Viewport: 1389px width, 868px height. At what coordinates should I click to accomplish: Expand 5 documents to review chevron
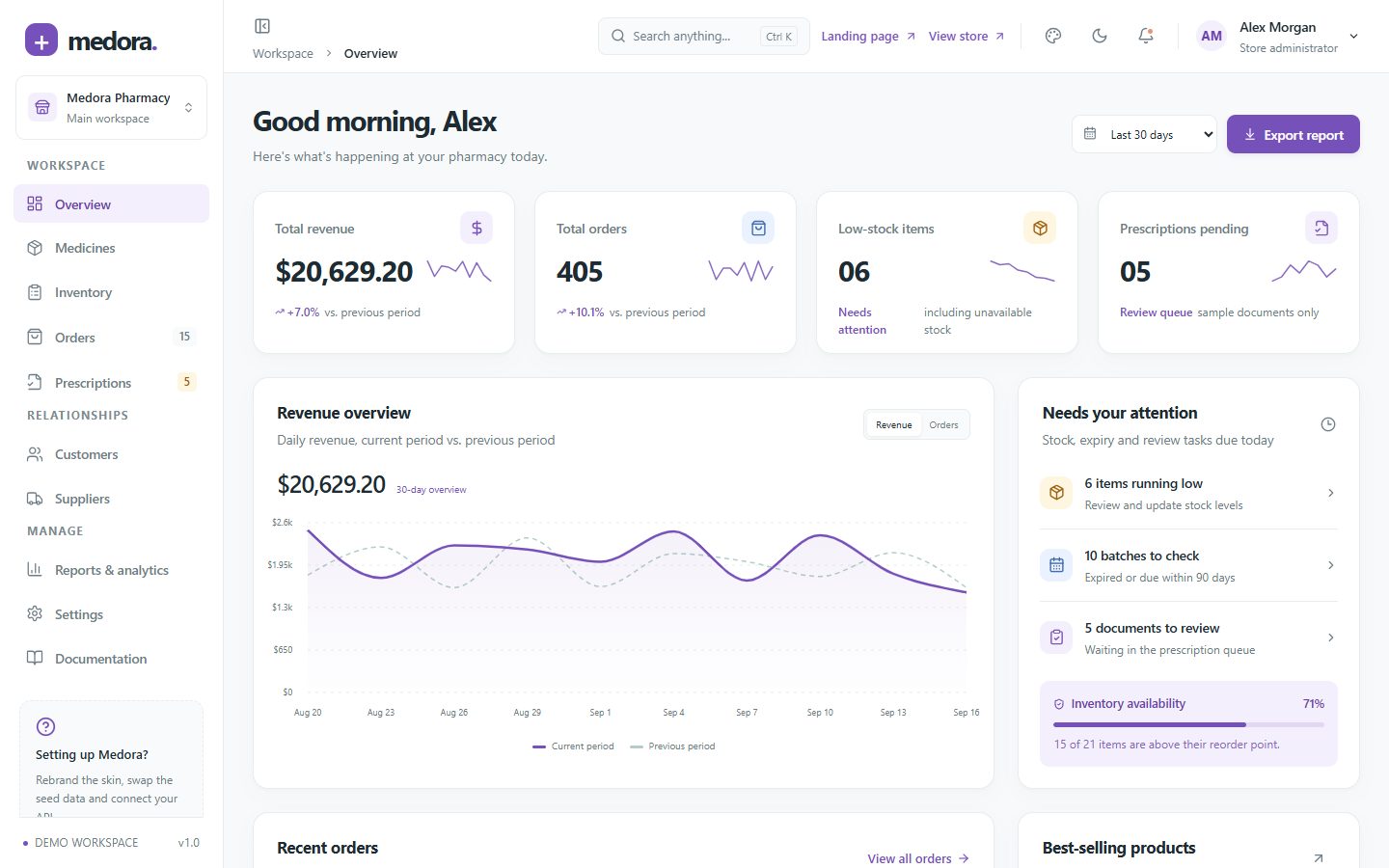click(x=1331, y=637)
